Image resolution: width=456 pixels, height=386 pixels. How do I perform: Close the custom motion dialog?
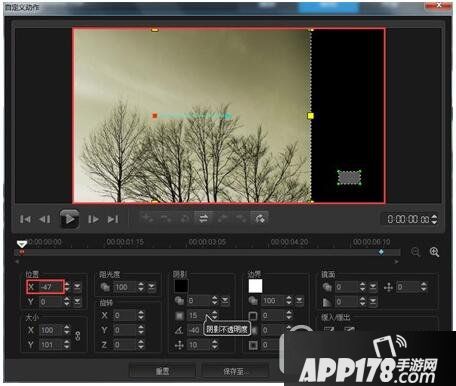coord(439,5)
